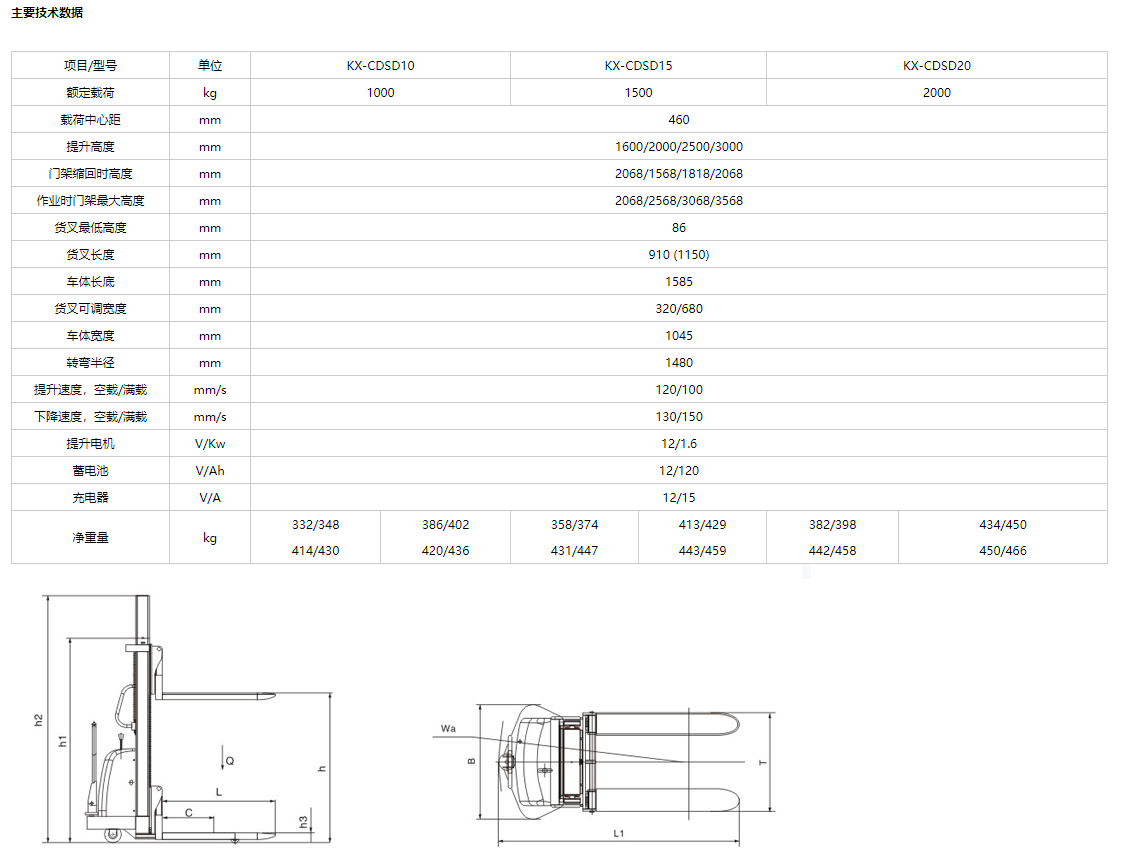Click body length value 1585
The image size is (1129, 853).
click(678, 281)
